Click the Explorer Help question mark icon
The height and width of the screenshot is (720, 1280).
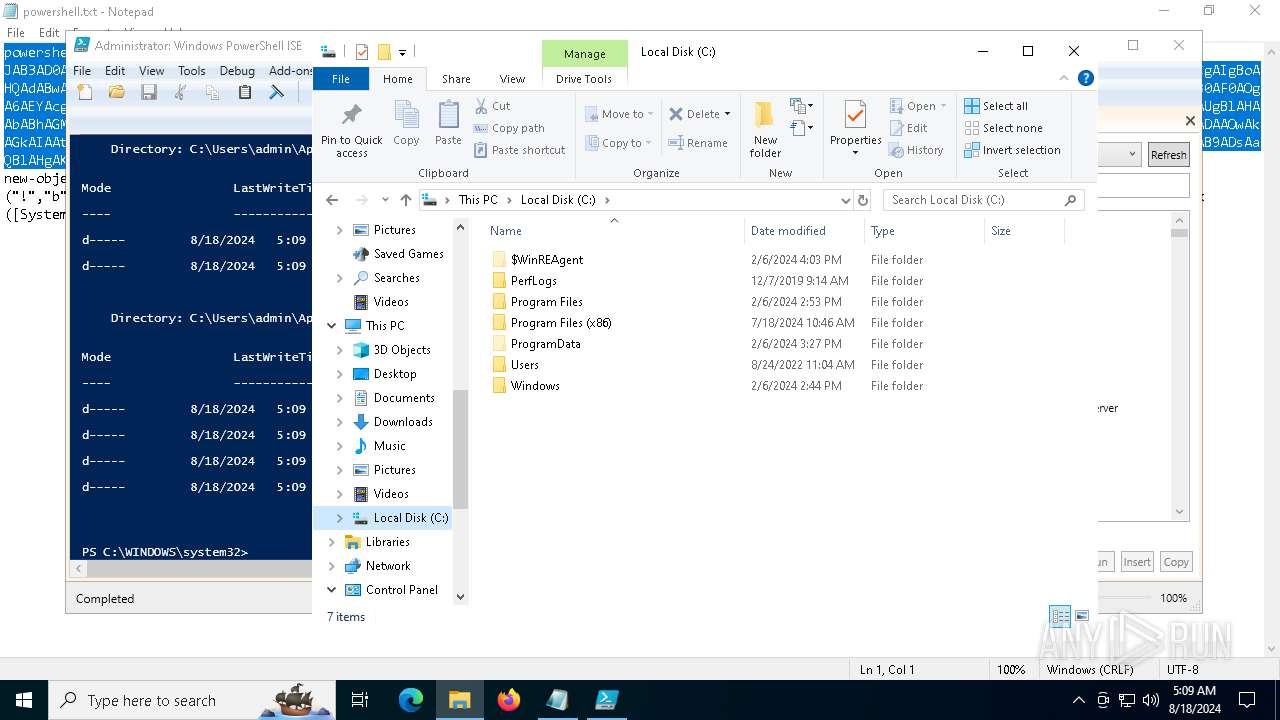pyautogui.click(x=1086, y=78)
